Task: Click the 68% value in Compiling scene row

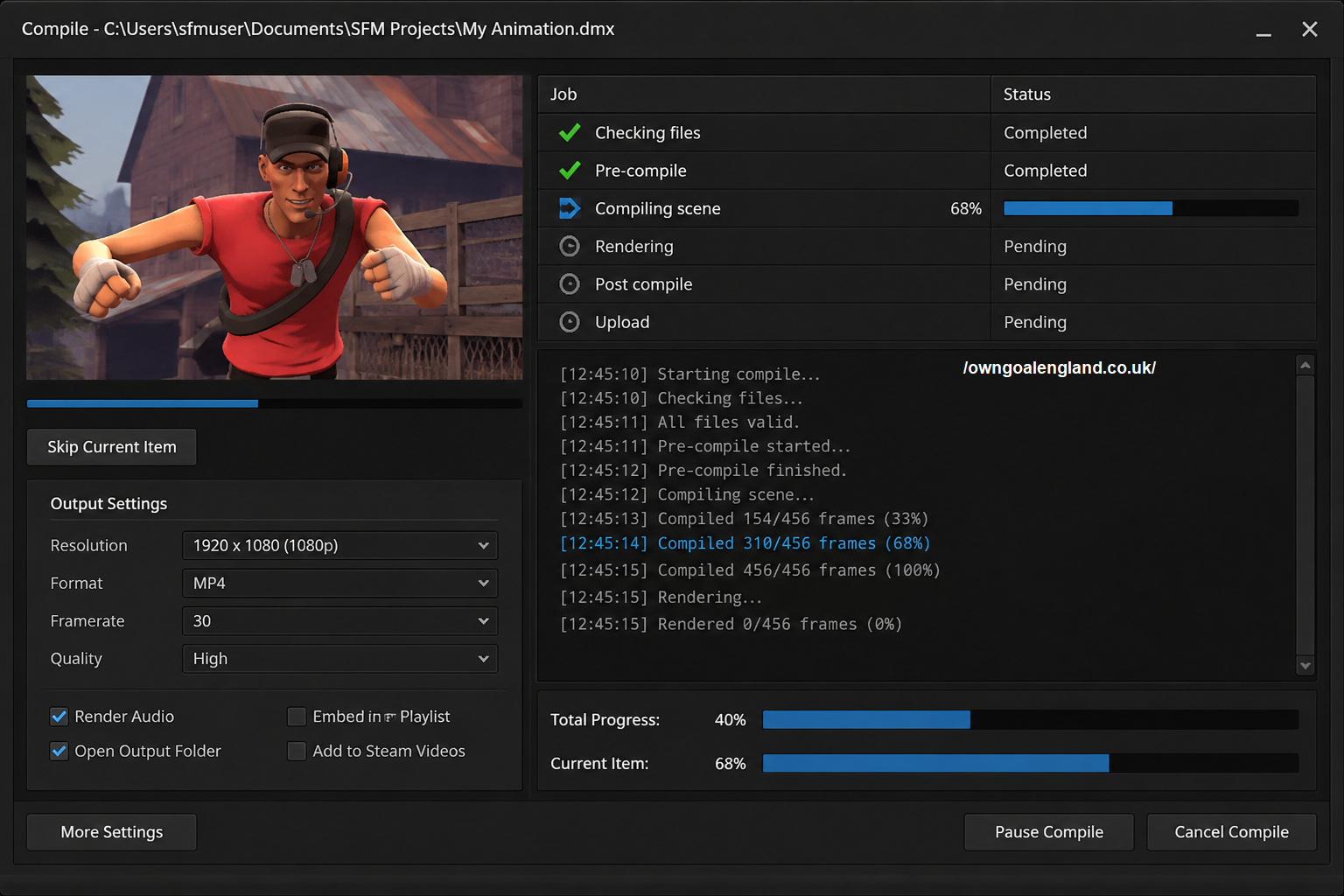Action: [x=966, y=208]
